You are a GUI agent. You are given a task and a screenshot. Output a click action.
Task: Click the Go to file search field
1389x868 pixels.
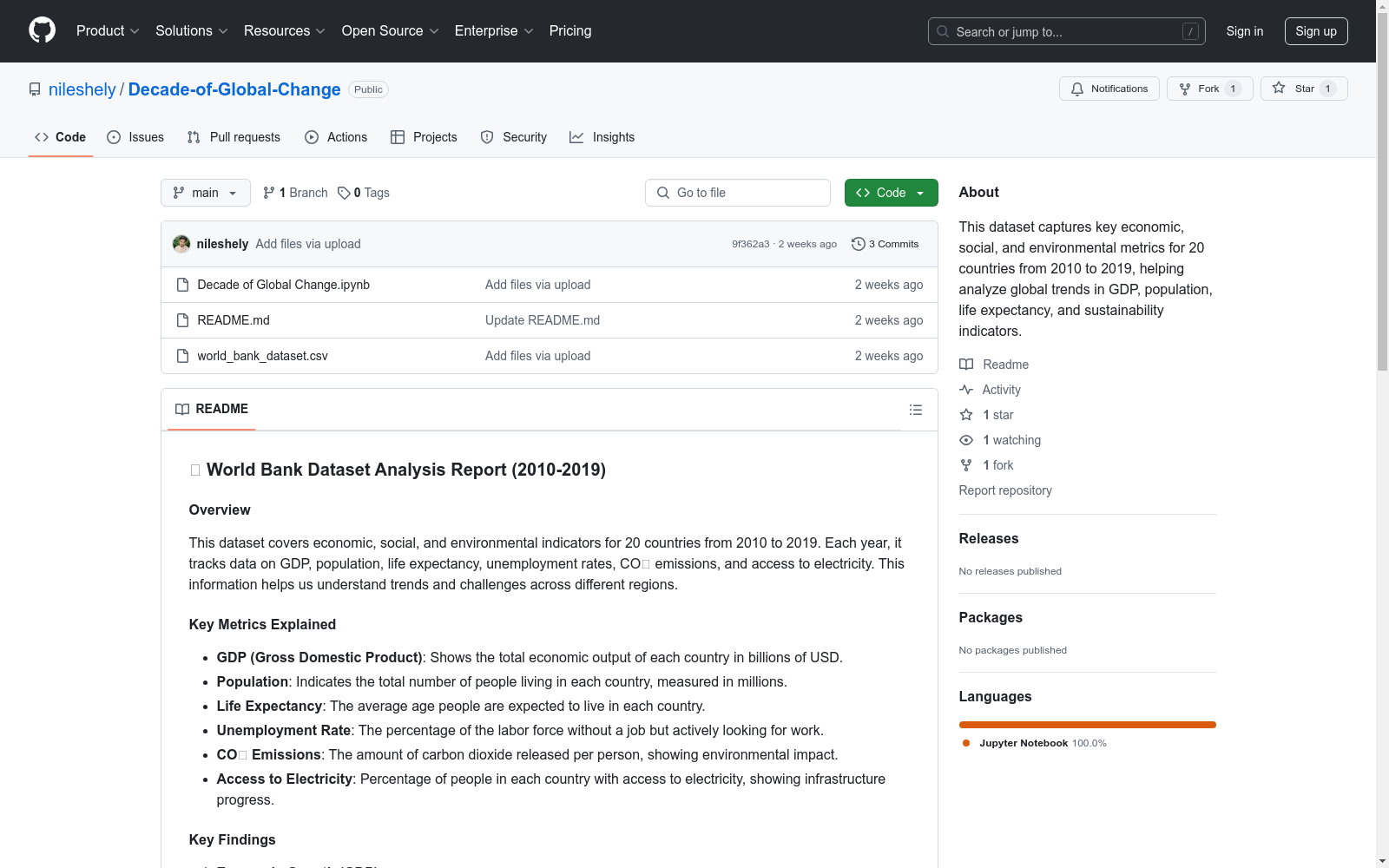point(738,193)
